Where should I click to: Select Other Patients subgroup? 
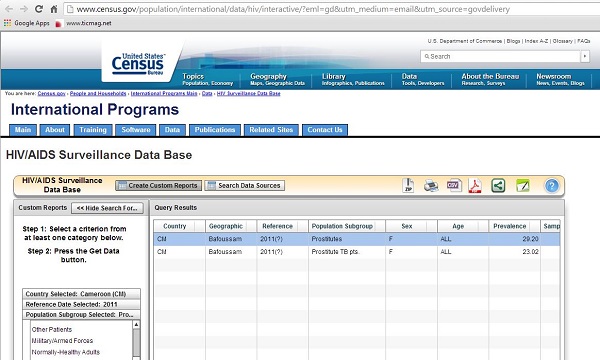(52, 329)
